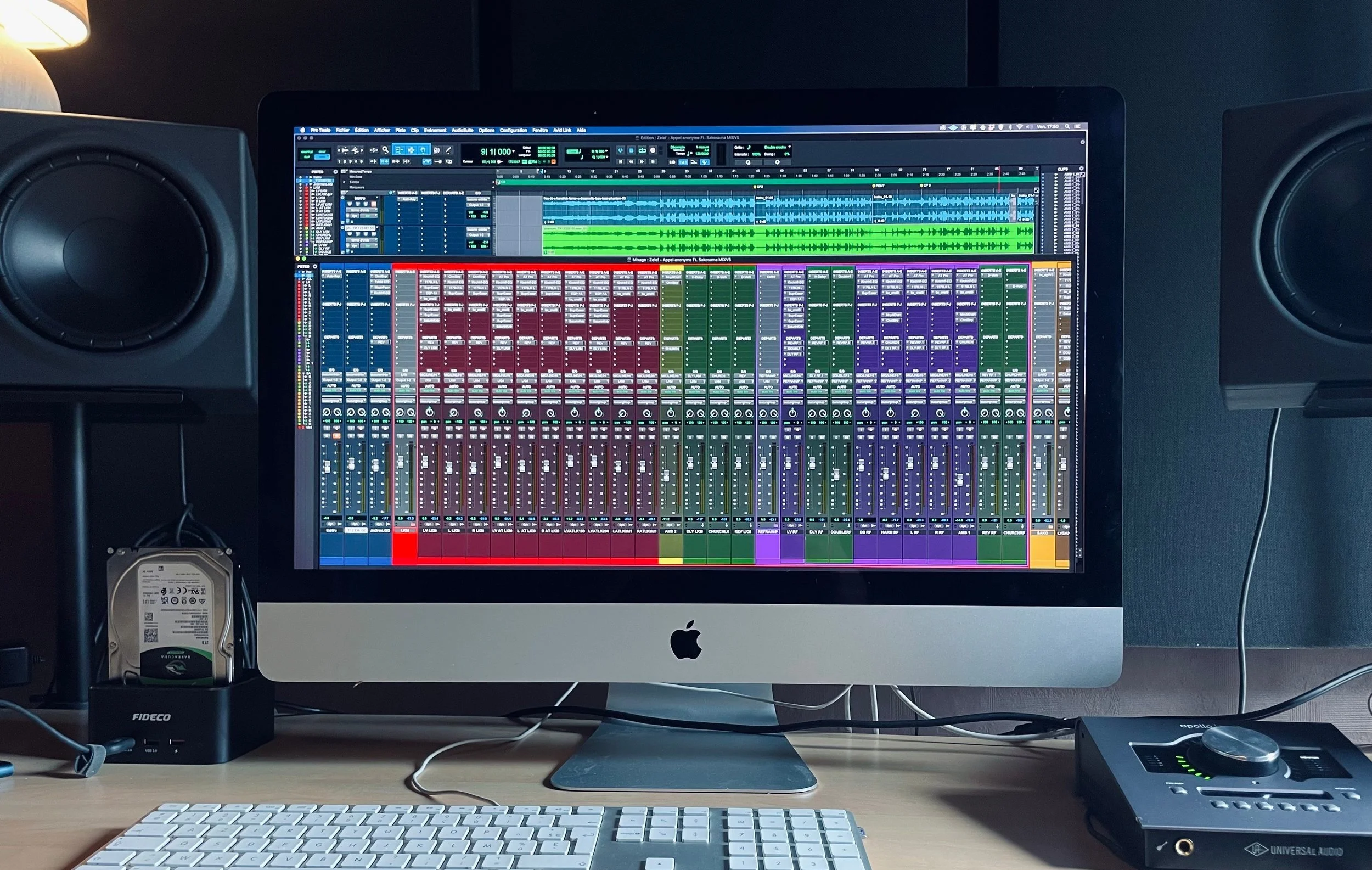Select Shuffle edit mode button
1372x870 pixels.
pyautogui.click(x=307, y=152)
